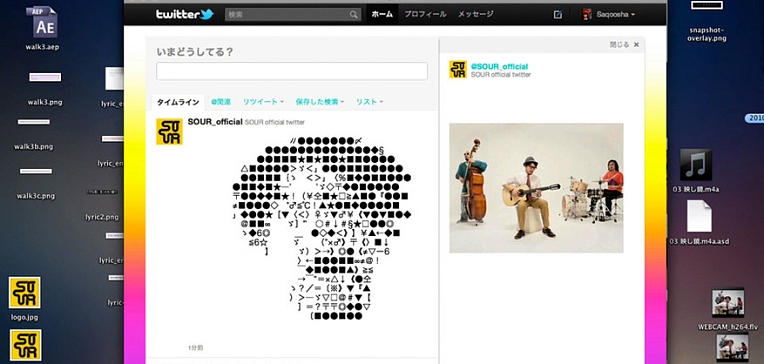Click the いまどうしてる tweet input box

click(292, 71)
